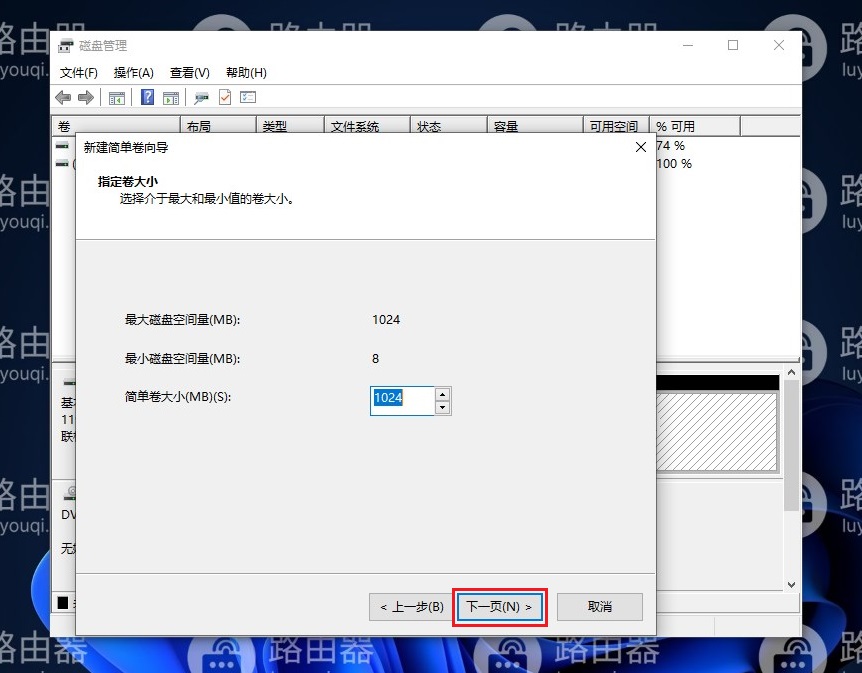Click the forward arrow in Disk Management toolbar
862x673 pixels.
pos(86,98)
